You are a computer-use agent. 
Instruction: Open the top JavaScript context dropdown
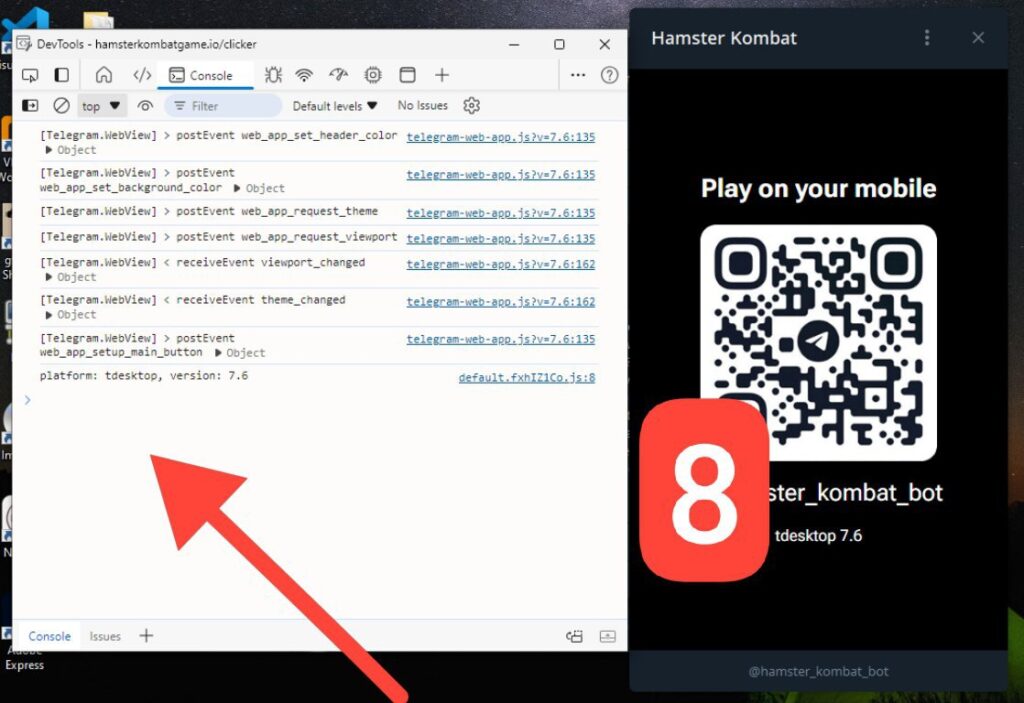(101, 106)
